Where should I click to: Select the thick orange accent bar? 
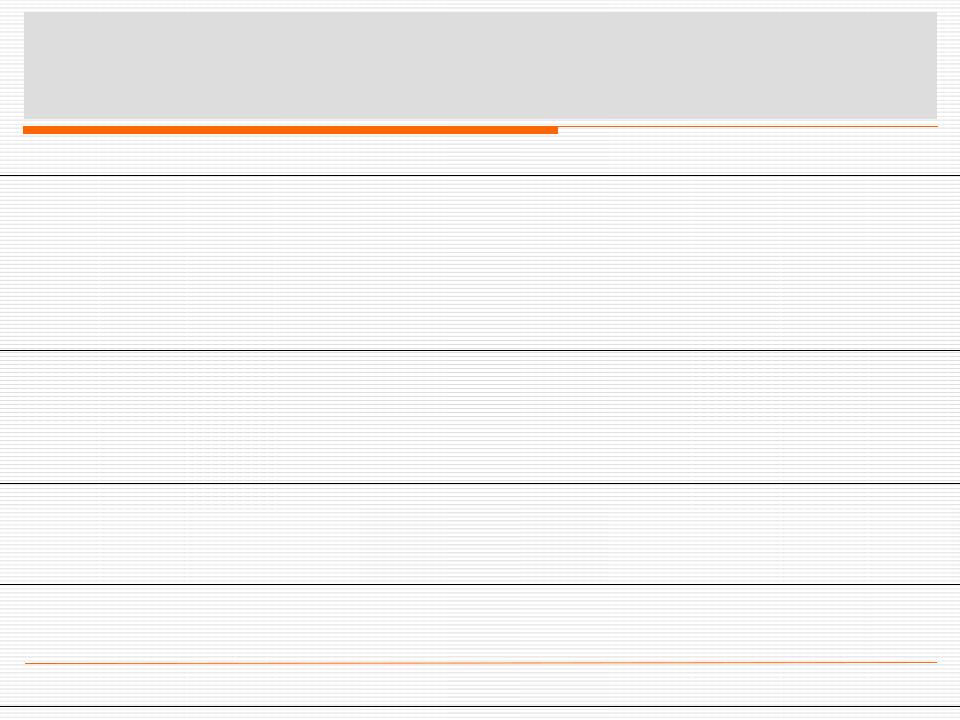point(290,130)
